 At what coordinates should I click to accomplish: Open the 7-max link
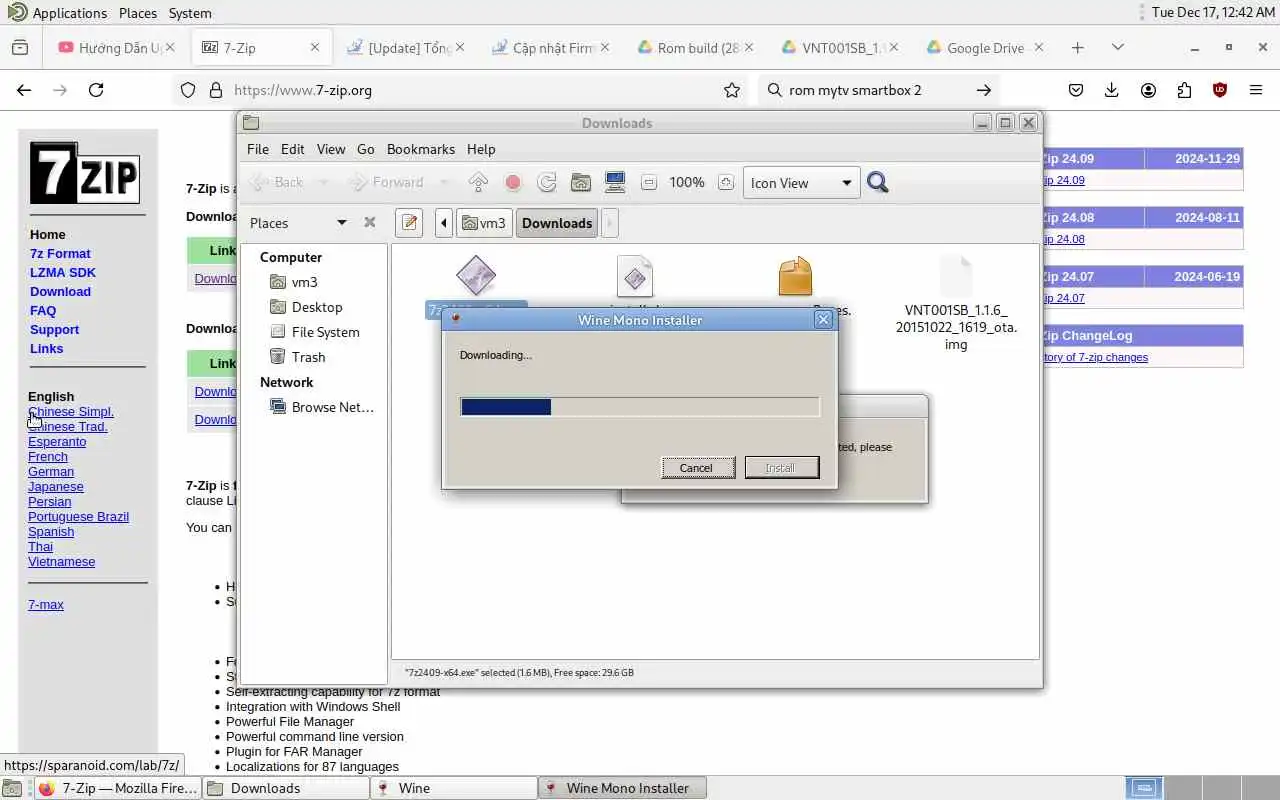(x=46, y=604)
